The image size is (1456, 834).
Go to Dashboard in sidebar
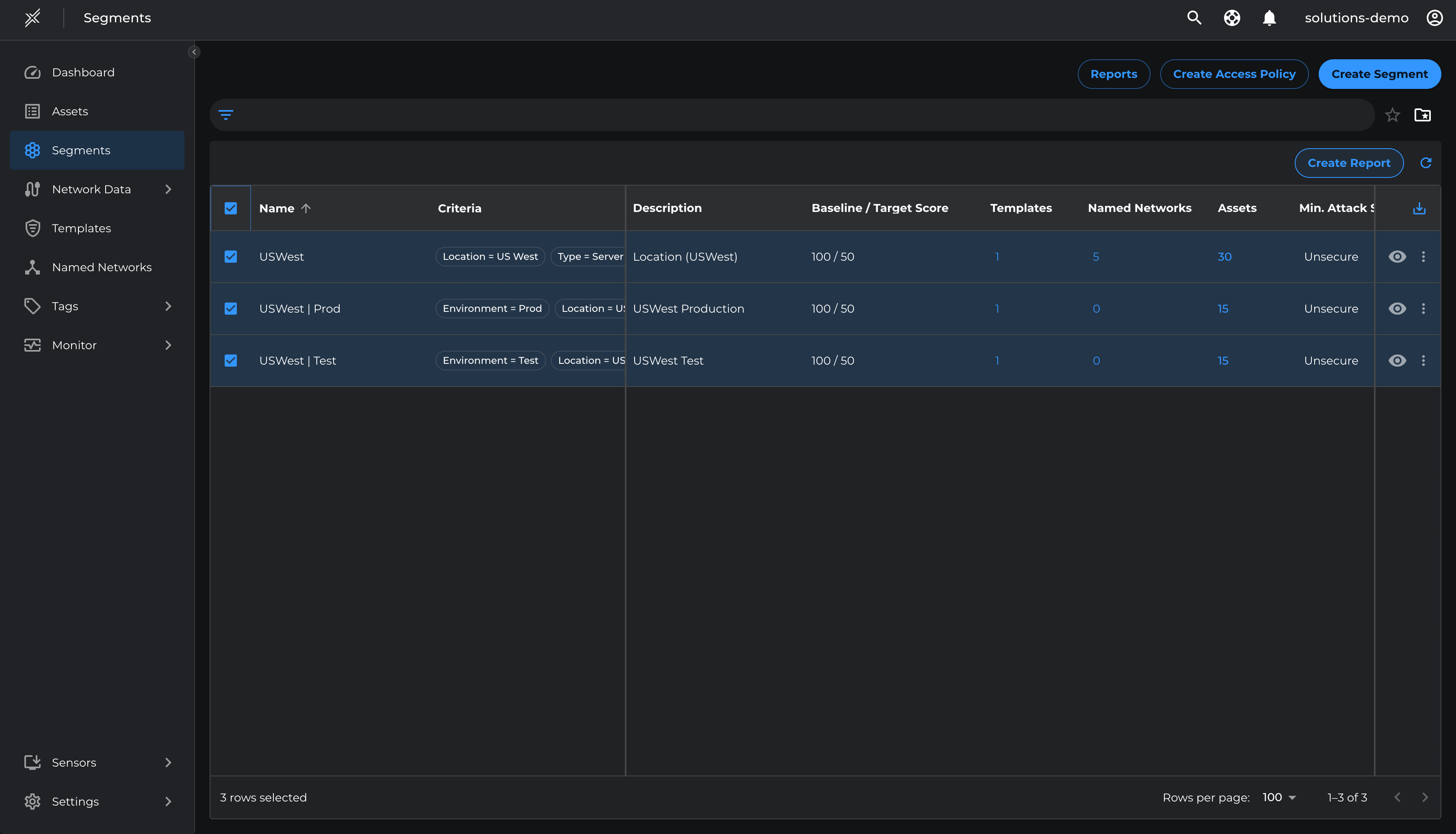tap(83, 72)
